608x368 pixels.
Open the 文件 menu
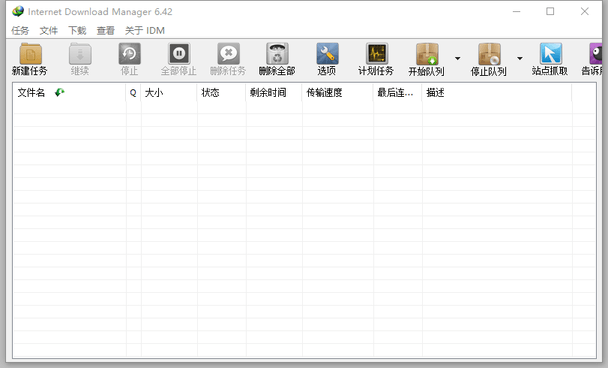[48, 31]
